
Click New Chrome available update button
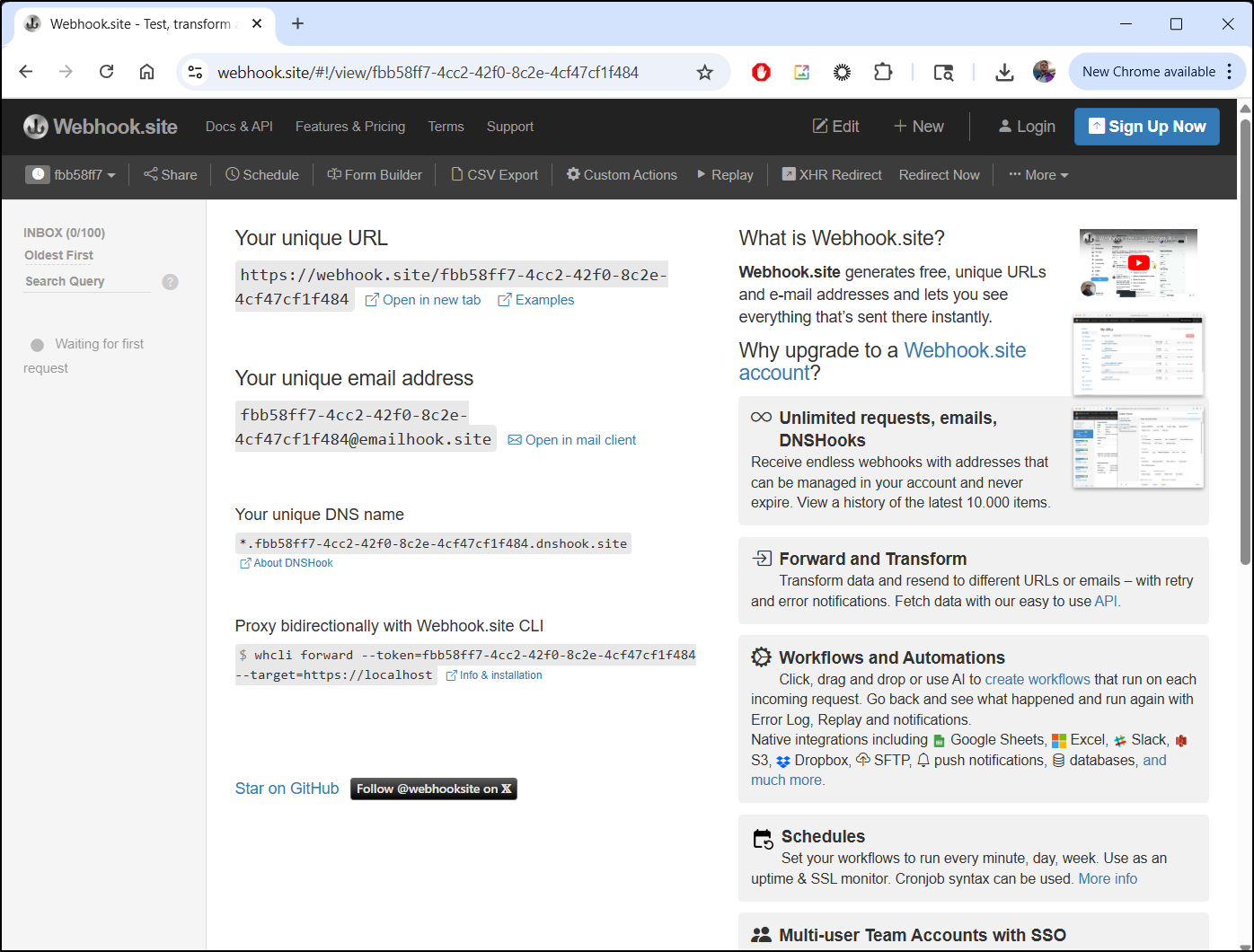point(1157,72)
